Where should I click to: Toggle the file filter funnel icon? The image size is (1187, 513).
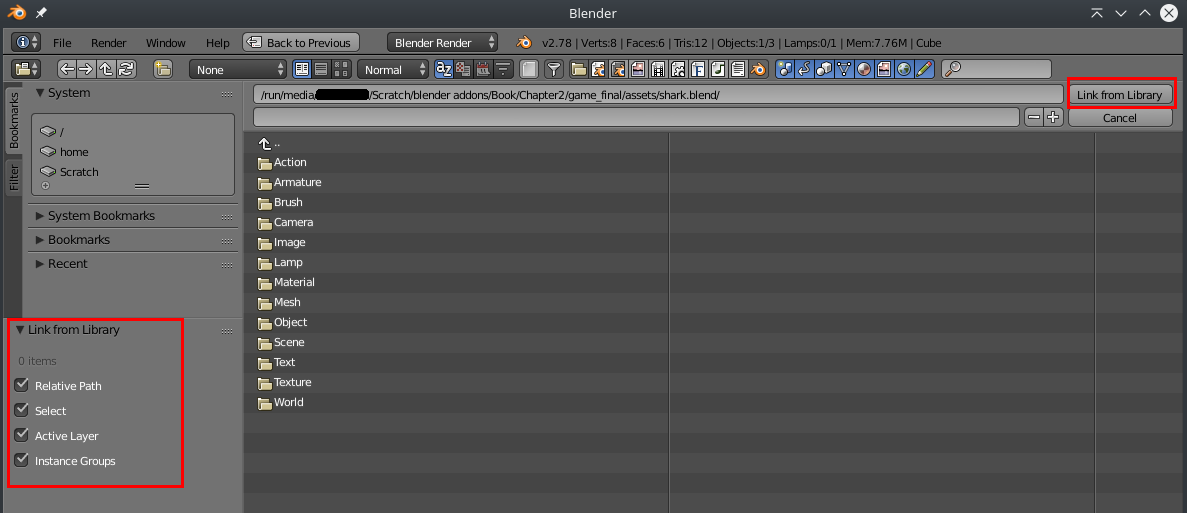coord(553,70)
